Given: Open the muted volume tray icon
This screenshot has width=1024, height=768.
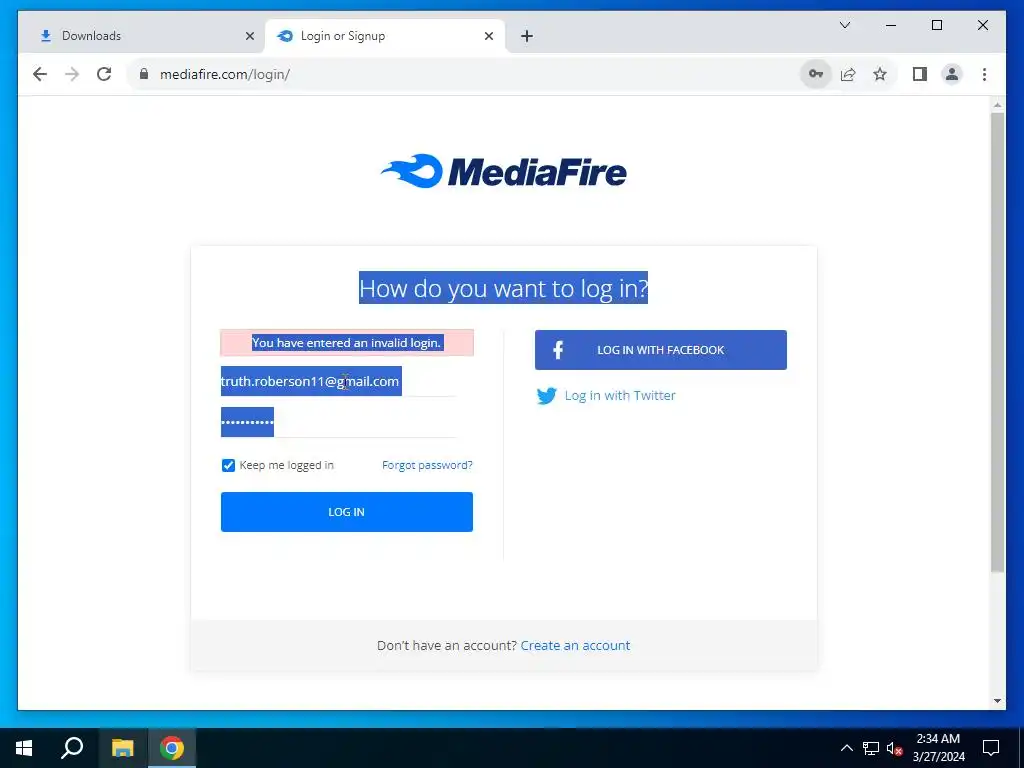Looking at the screenshot, I should [894, 748].
